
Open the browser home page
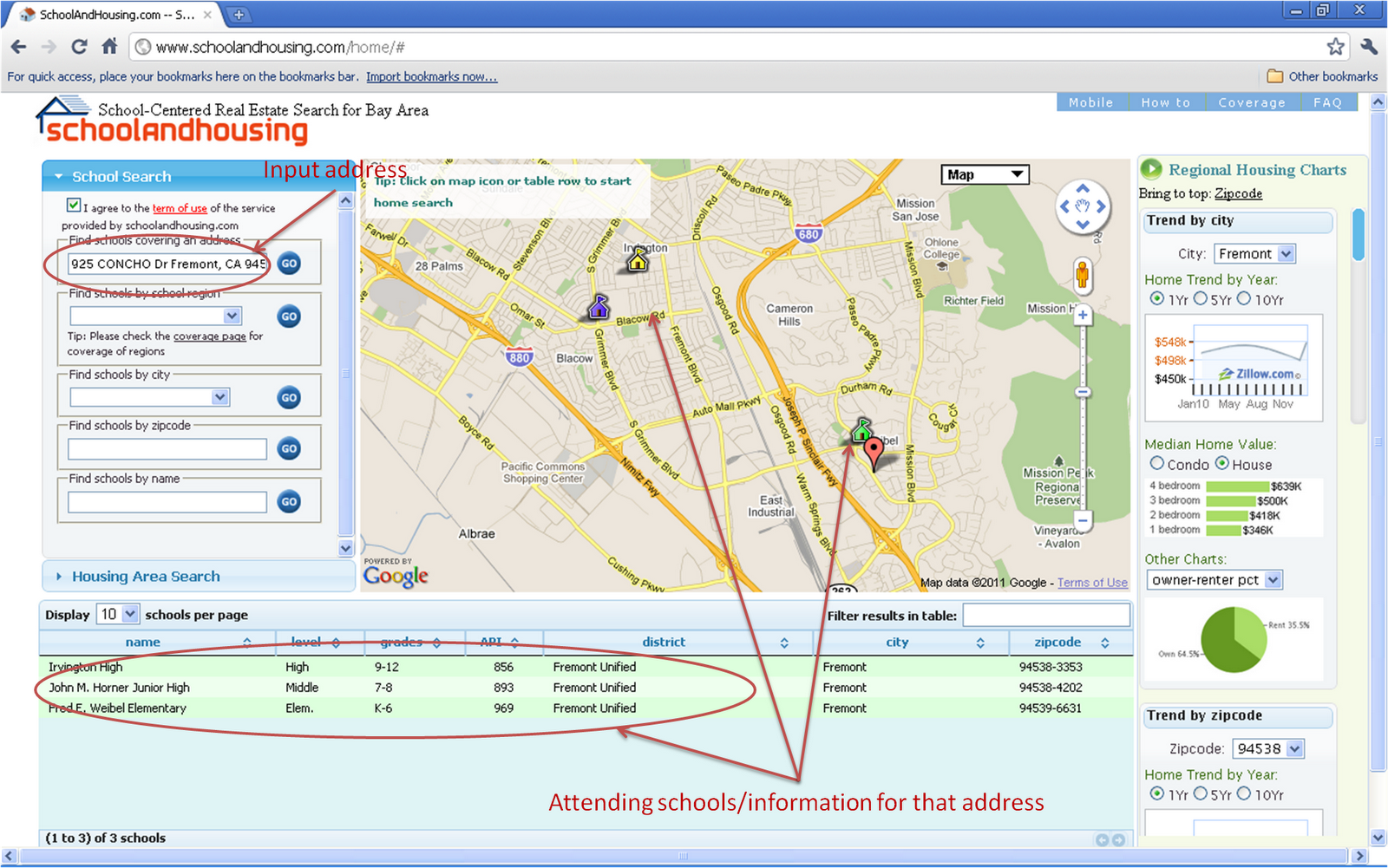[x=109, y=47]
